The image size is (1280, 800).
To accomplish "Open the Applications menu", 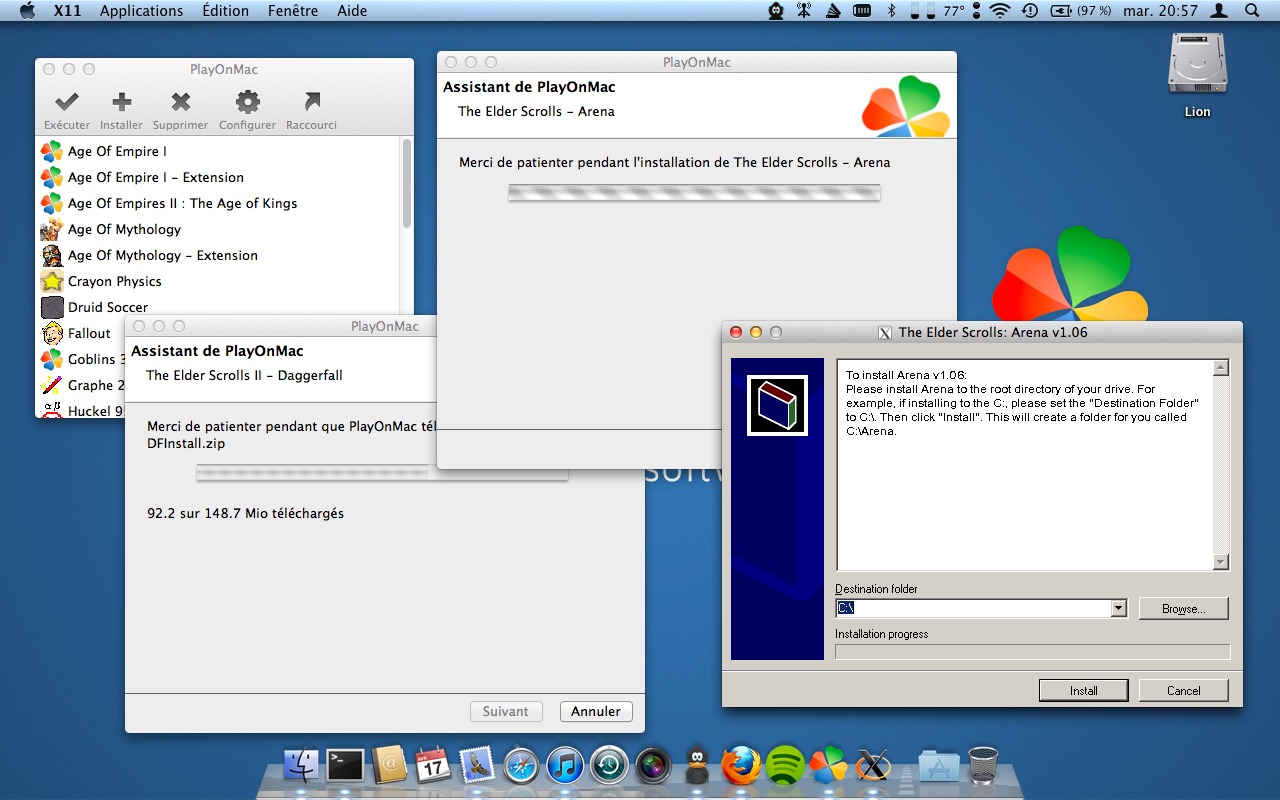I will 141,11.
